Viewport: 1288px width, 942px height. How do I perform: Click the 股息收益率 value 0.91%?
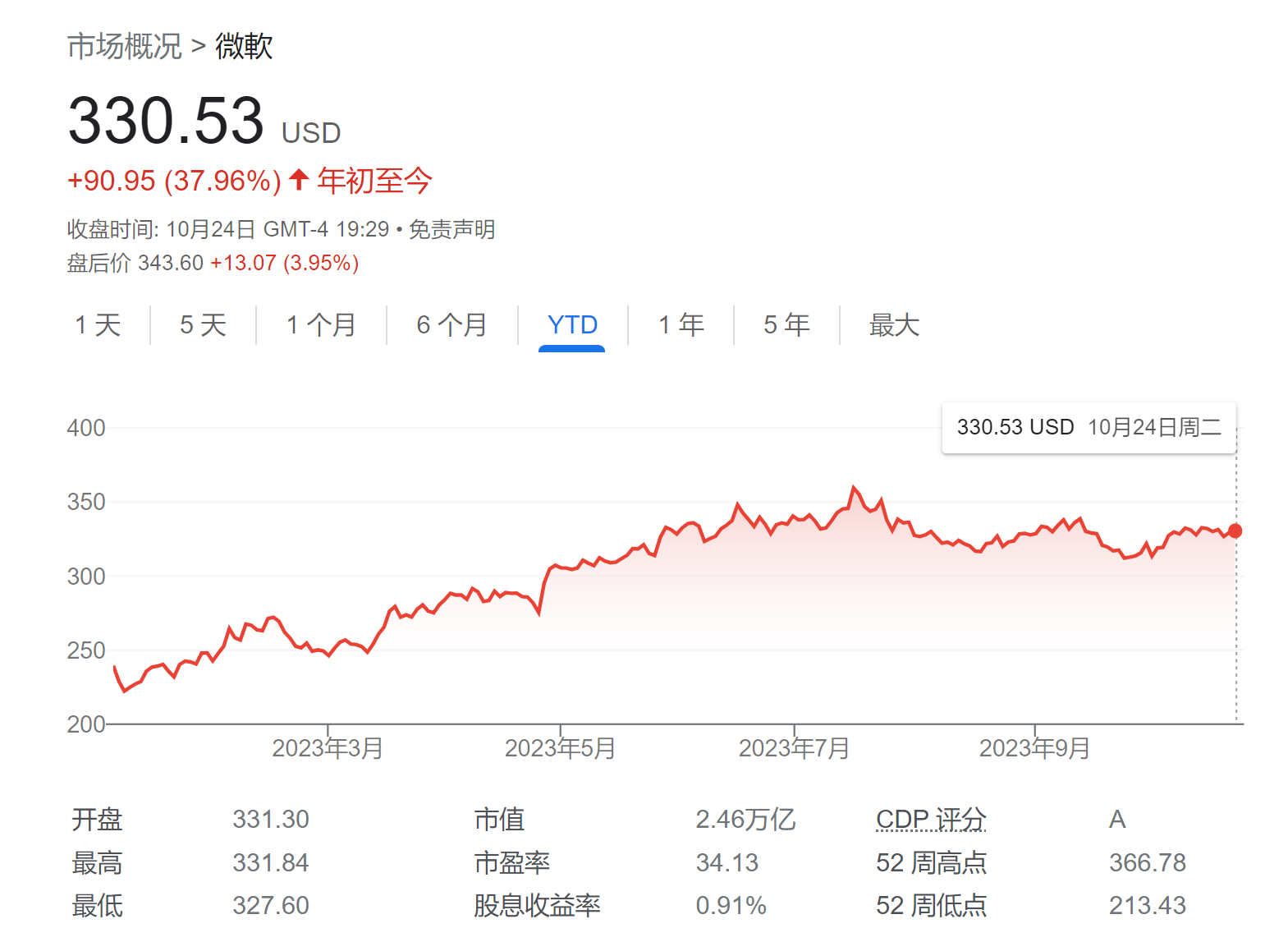(x=731, y=906)
